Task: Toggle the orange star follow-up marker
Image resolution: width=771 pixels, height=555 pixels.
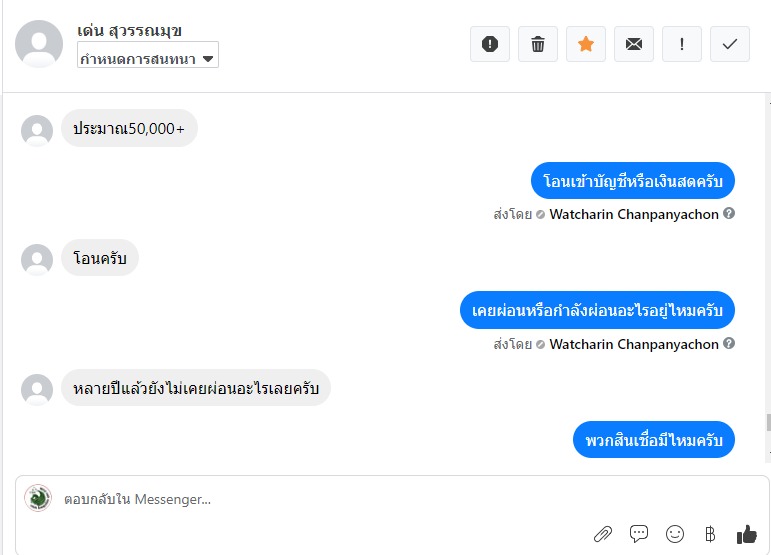Action: (586, 44)
